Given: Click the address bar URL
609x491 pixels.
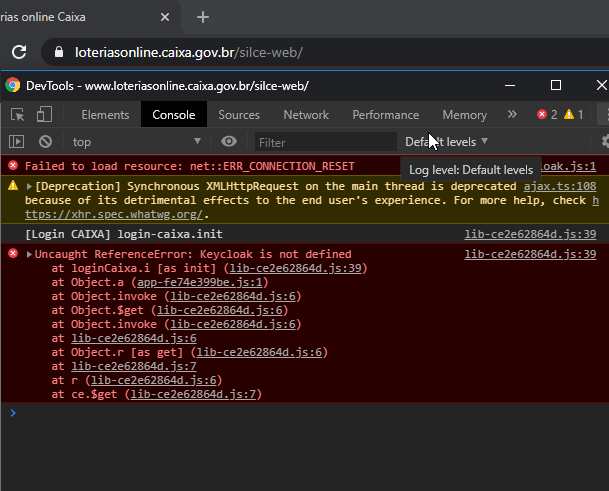Looking at the screenshot, I should point(189,52).
